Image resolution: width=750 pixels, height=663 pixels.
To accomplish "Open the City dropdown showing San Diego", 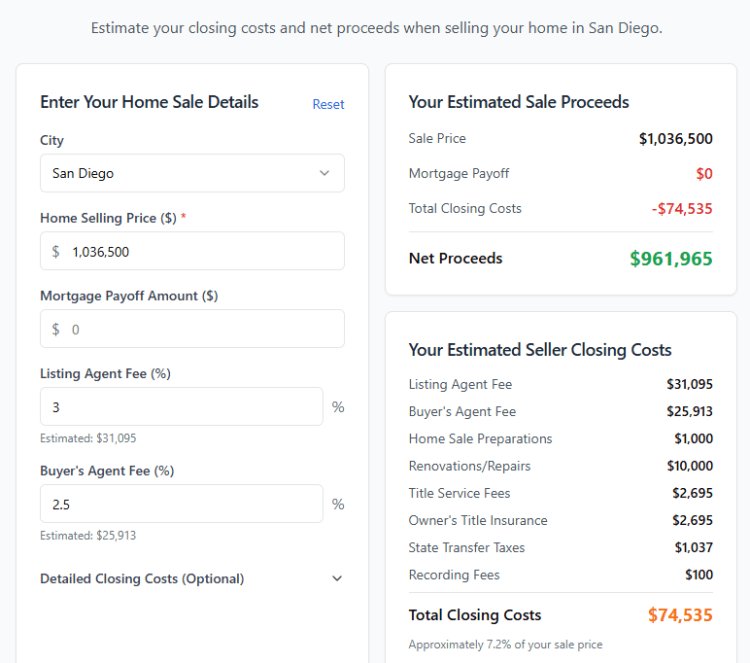I will tap(192, 173).
